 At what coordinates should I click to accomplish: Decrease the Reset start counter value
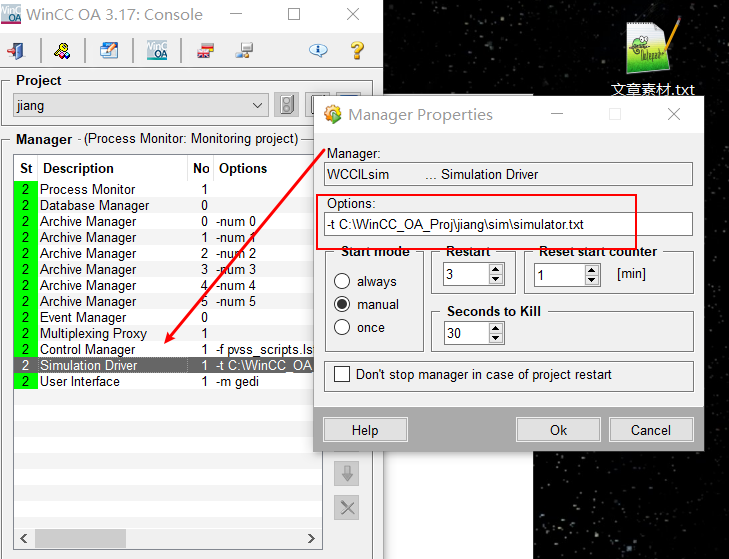591,280
